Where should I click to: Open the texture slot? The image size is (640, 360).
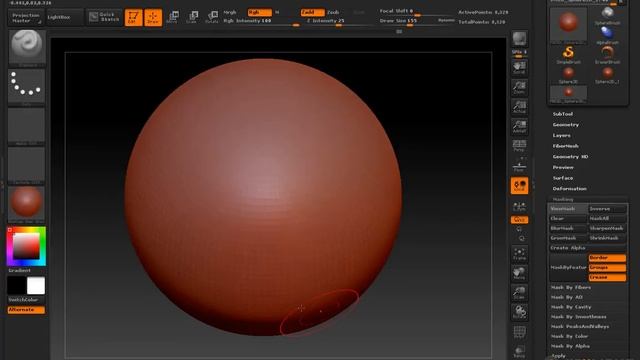tap(27, 165)
